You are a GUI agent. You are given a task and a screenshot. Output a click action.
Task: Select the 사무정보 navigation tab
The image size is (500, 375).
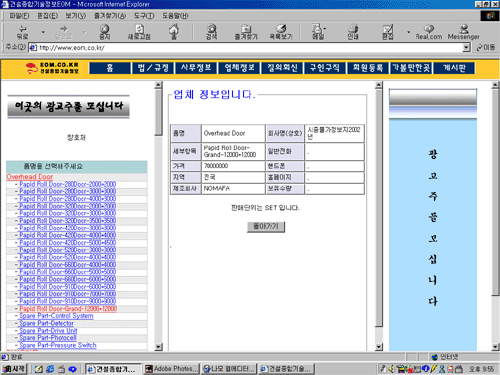196,68
